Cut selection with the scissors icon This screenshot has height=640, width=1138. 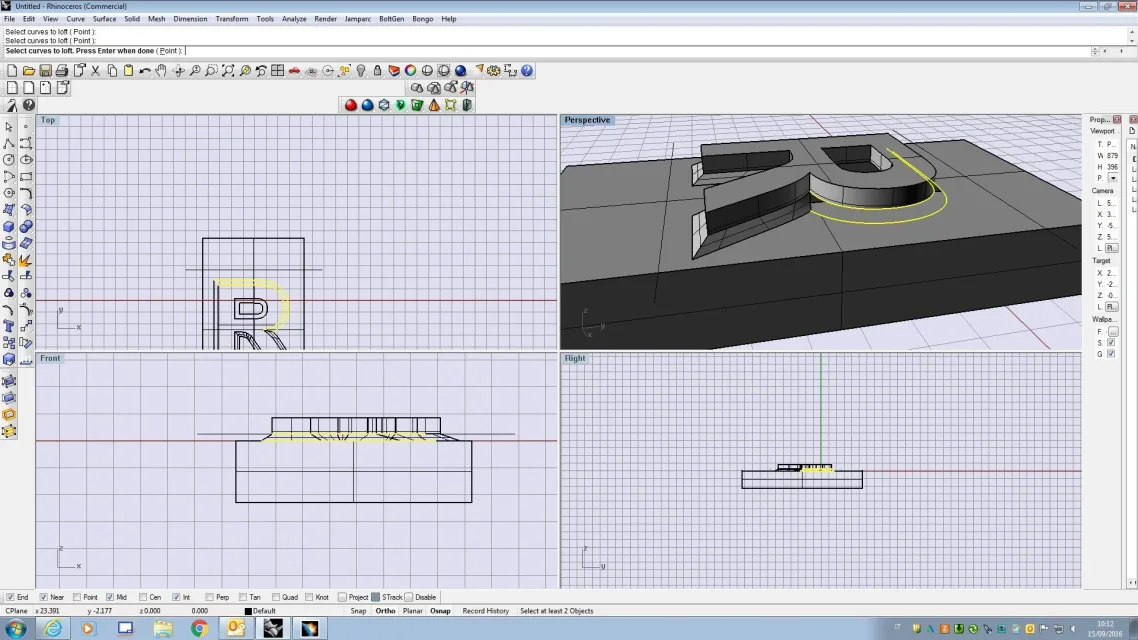tap(95, 70)
